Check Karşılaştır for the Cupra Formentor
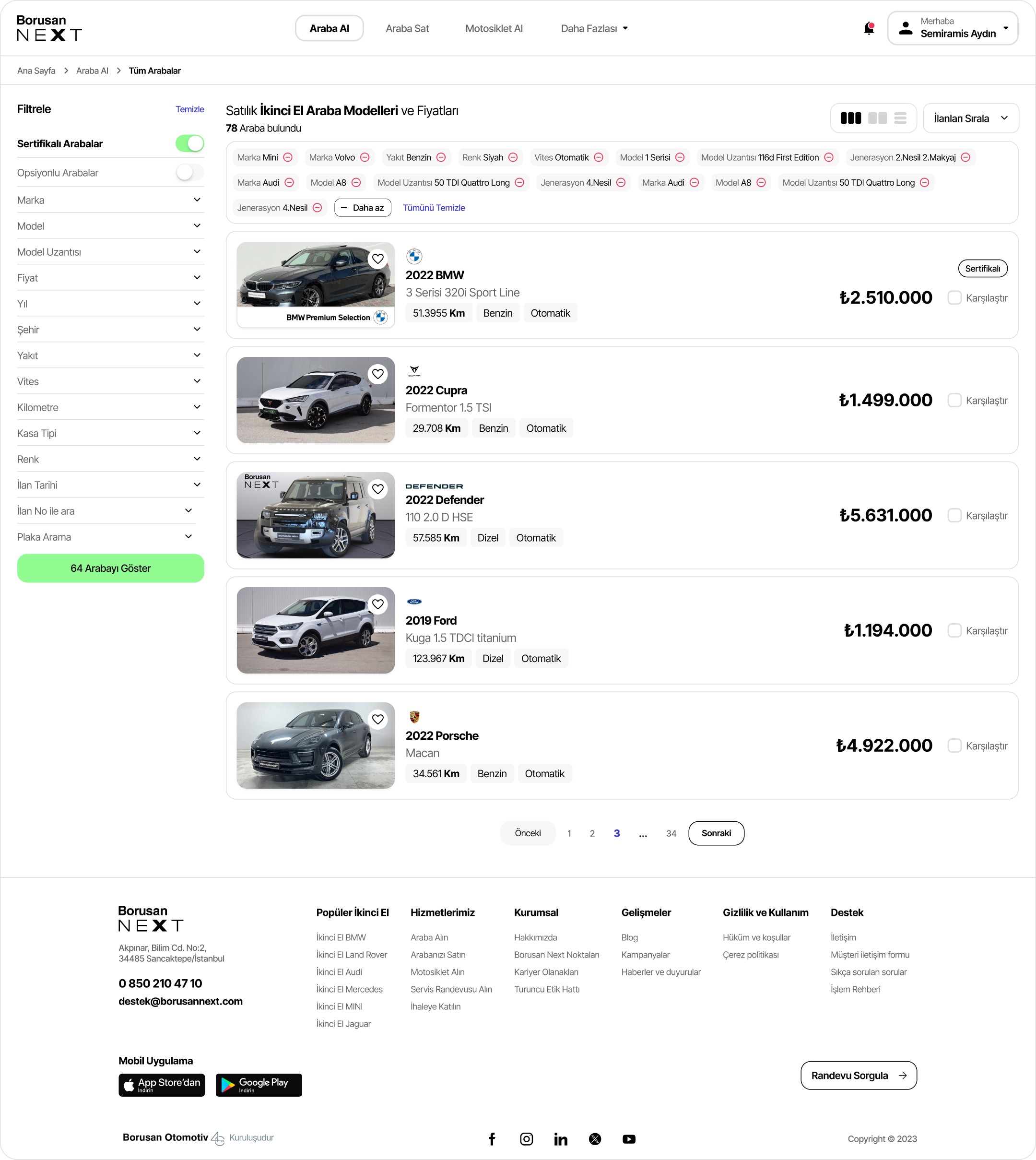1036x1160 pixels. click(x=954, y=400)
